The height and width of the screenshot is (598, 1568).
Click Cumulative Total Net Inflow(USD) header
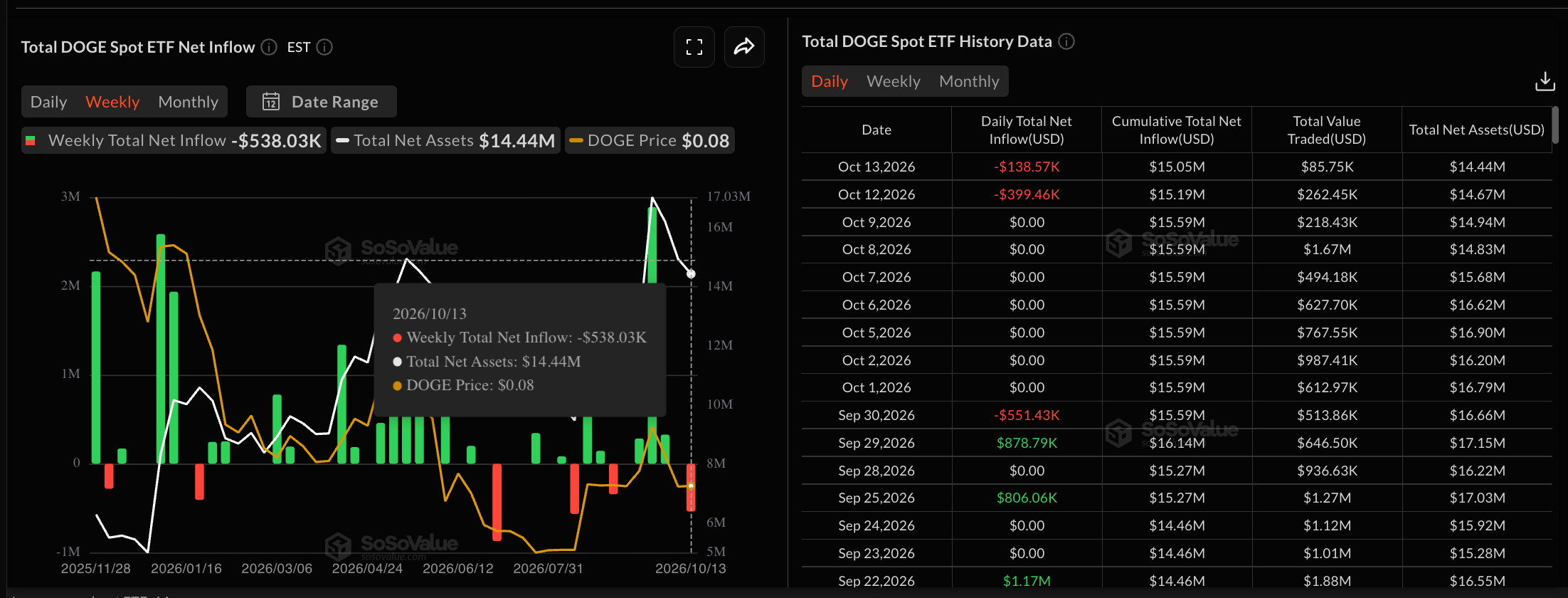(x=1177, y=130)
